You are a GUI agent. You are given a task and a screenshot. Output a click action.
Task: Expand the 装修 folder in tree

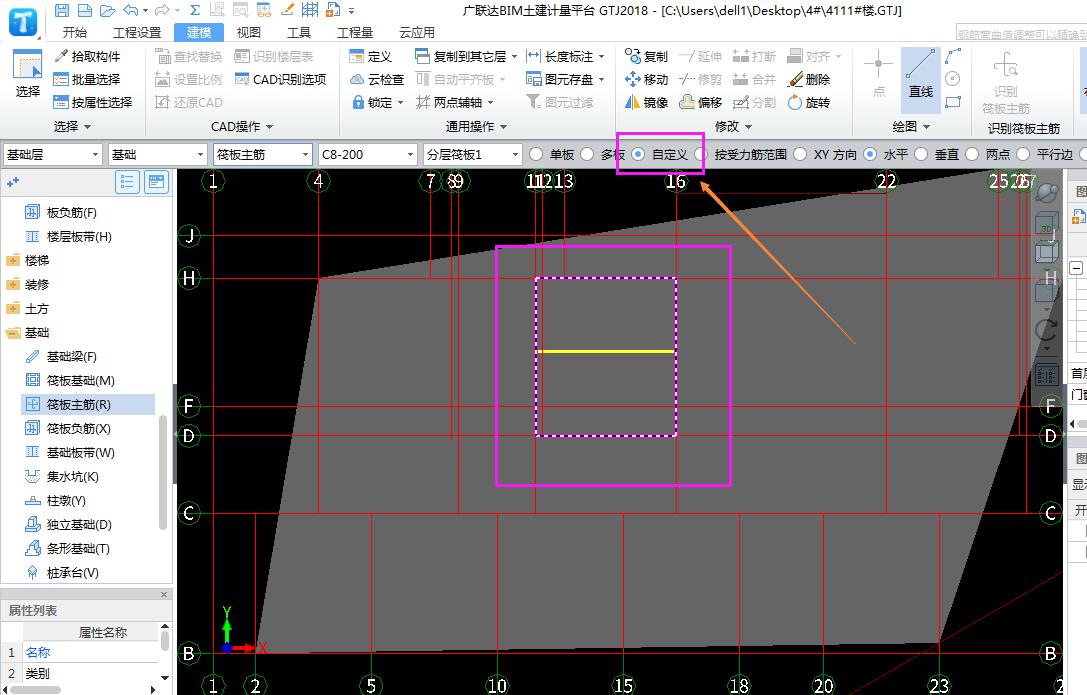pos(13,285)
